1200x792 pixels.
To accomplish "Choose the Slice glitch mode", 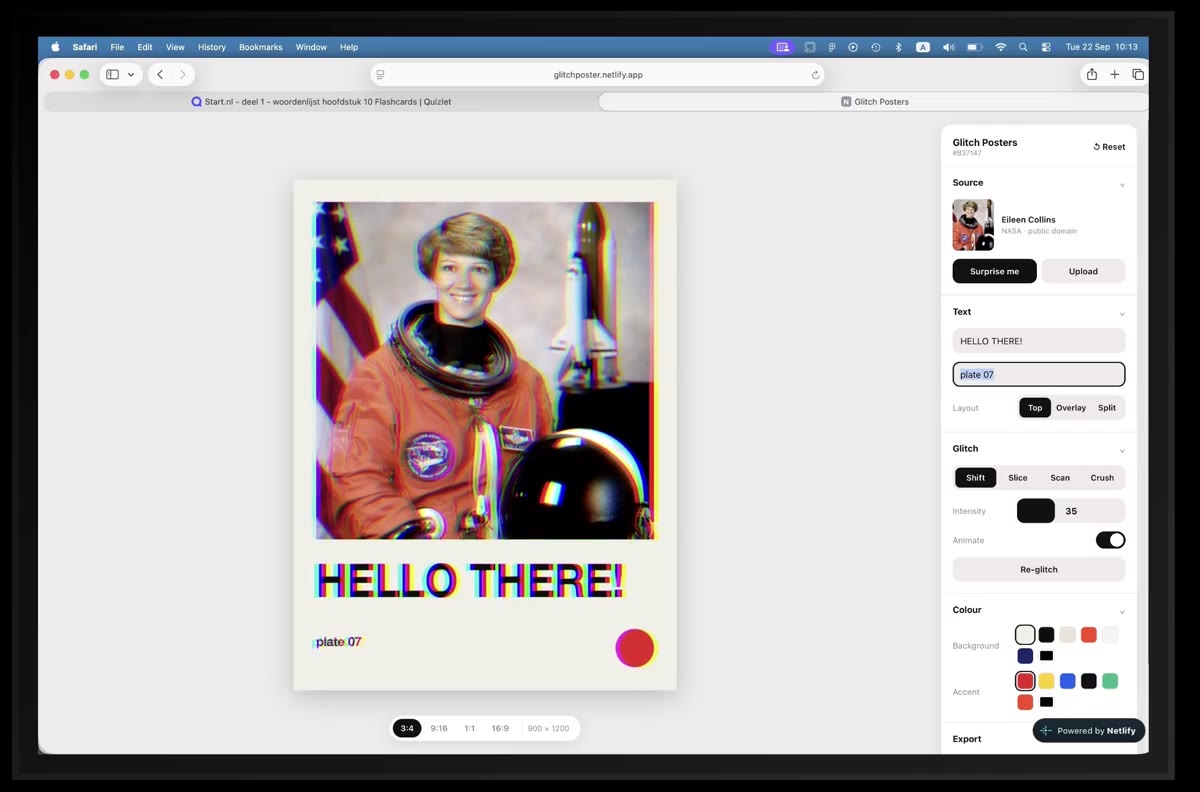I will pyautogui.click(x=1018, y=478).
